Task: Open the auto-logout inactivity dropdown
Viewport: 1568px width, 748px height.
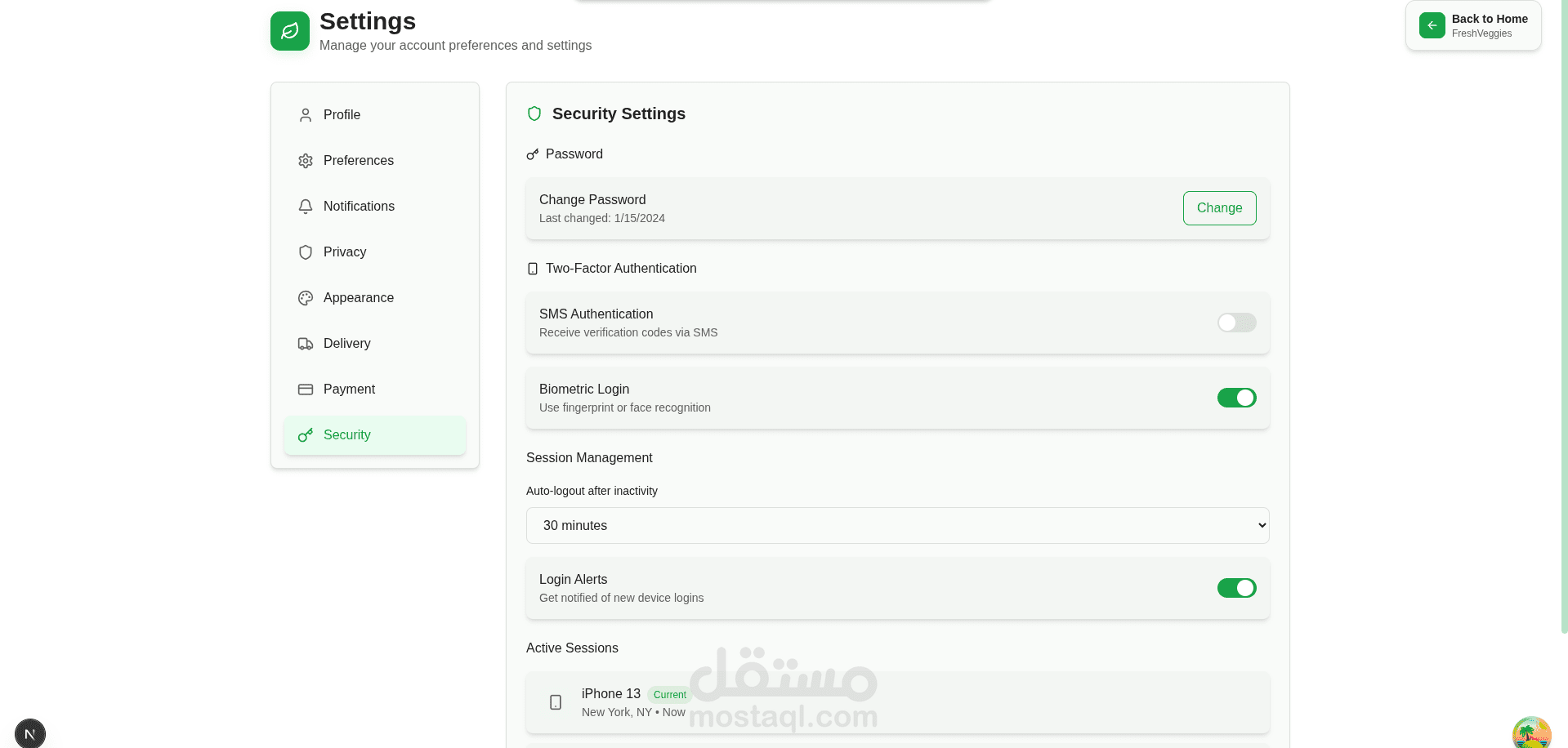Action: tap(897, 526)
